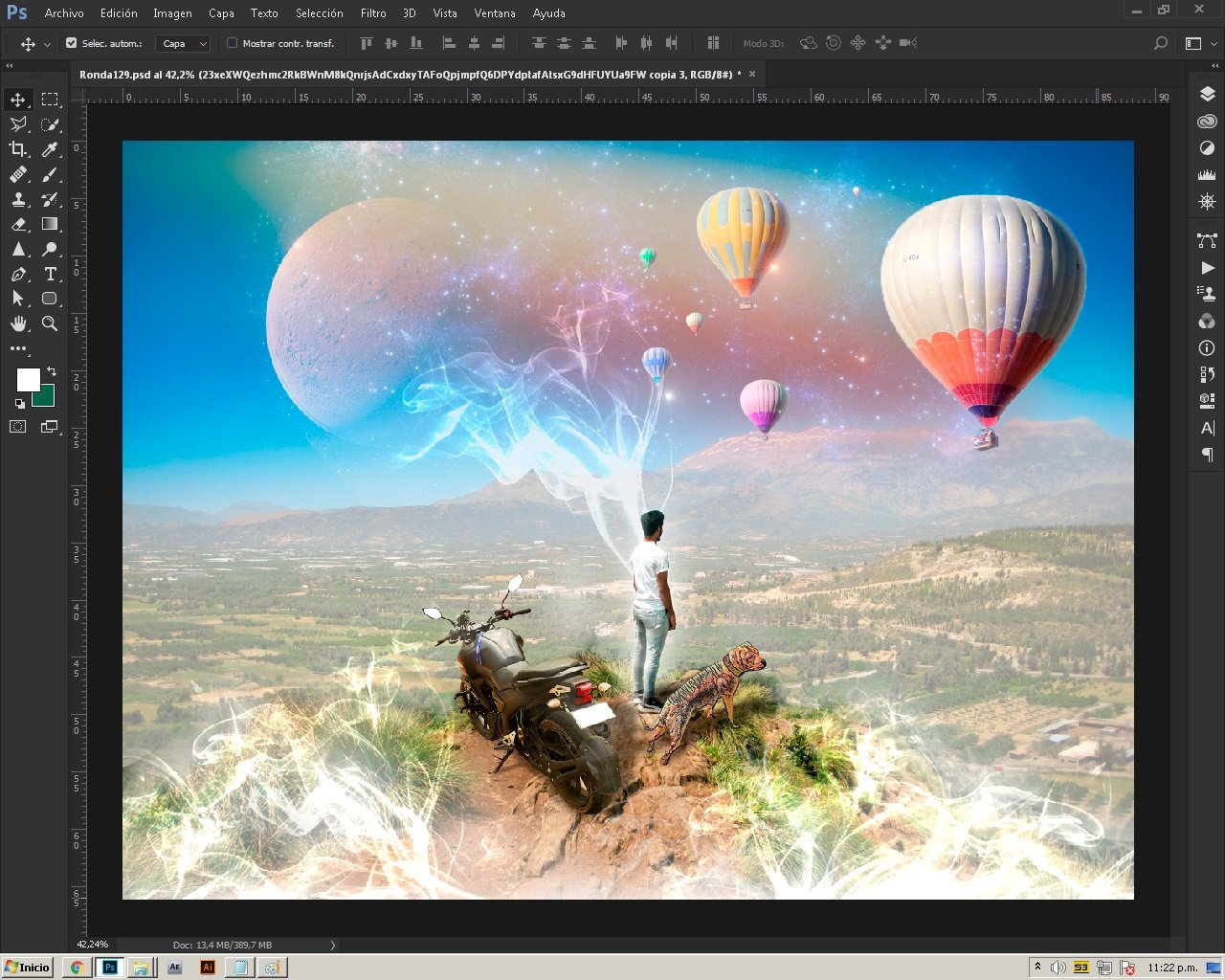Click the Windows Inicio start button
Screen dimensions: 1225x980
[28, 967]
